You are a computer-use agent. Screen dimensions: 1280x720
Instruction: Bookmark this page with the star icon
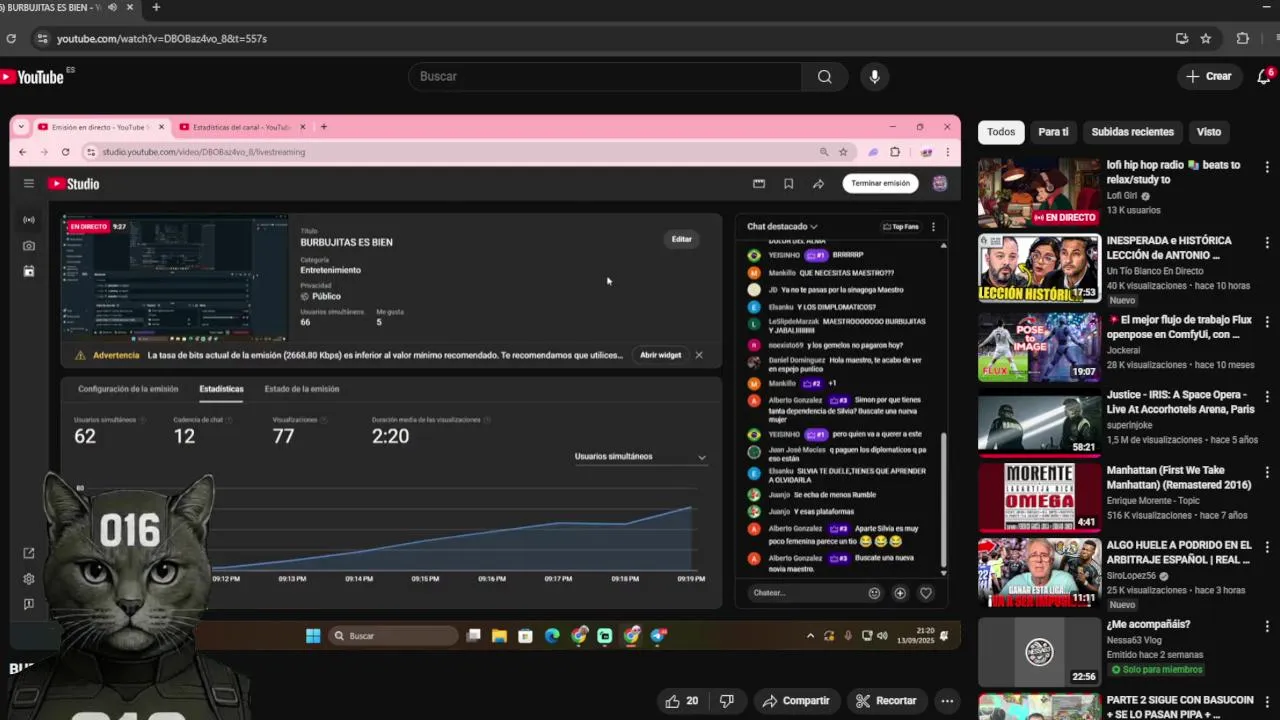point(1206,38)
